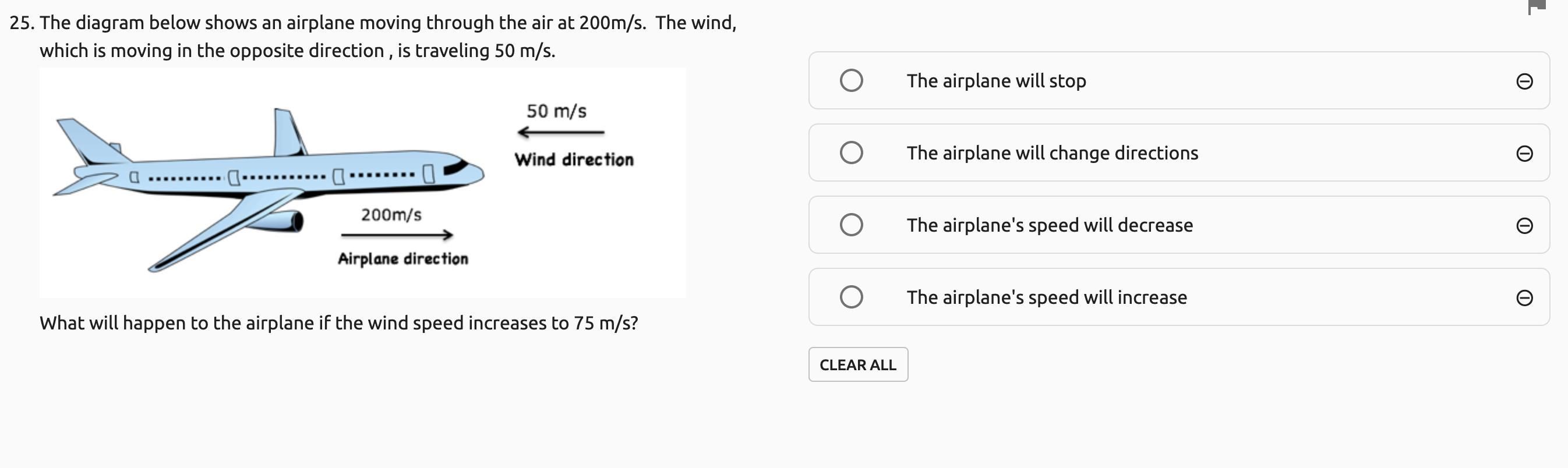Choose the 'airplane will change directions' radio button
This screenshot has width=1568, height=468.
(851, 153)
